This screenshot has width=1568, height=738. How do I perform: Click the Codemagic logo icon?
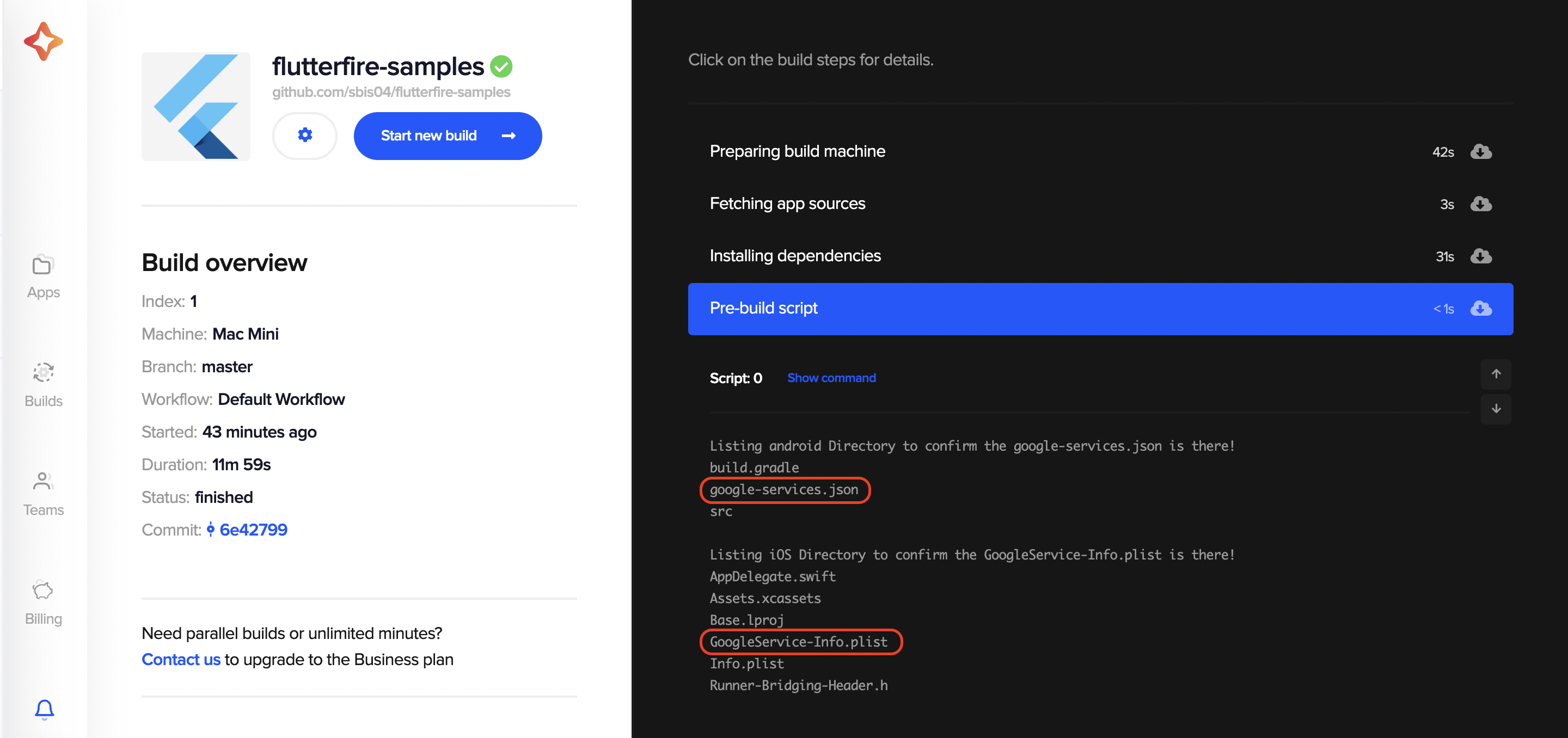43,41
